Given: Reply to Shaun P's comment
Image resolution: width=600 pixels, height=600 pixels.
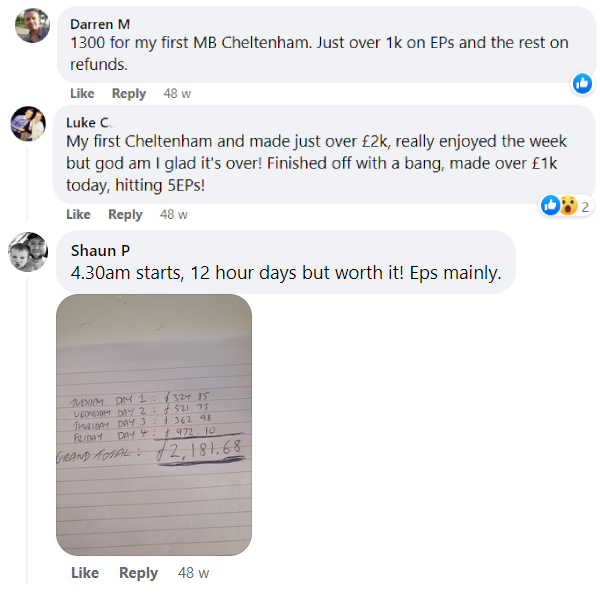Looking at the screenshot, I should (x=139, y=573).
